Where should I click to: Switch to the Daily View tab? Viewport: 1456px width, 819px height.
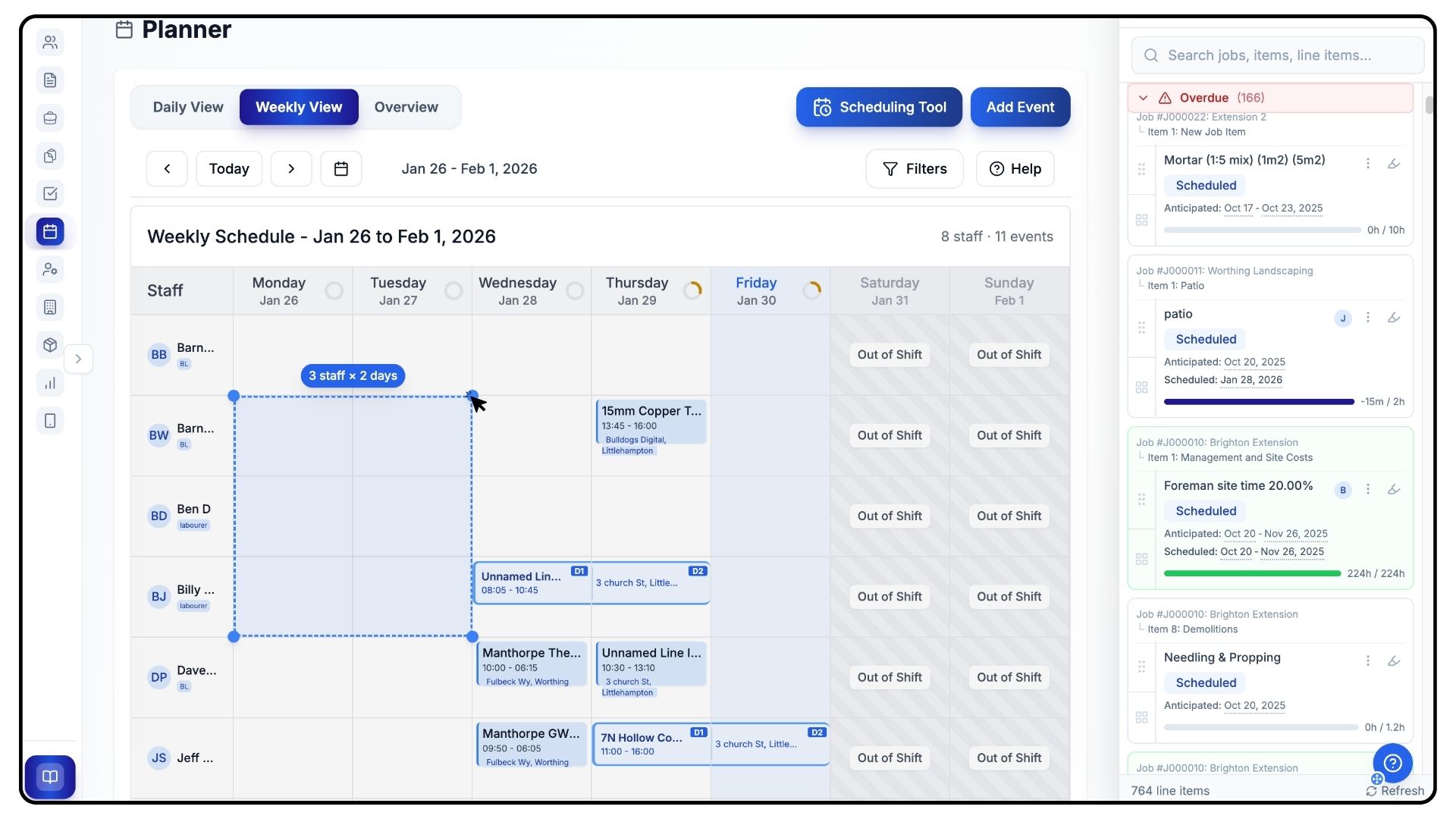pyautogui.click(x=188, y=107)
